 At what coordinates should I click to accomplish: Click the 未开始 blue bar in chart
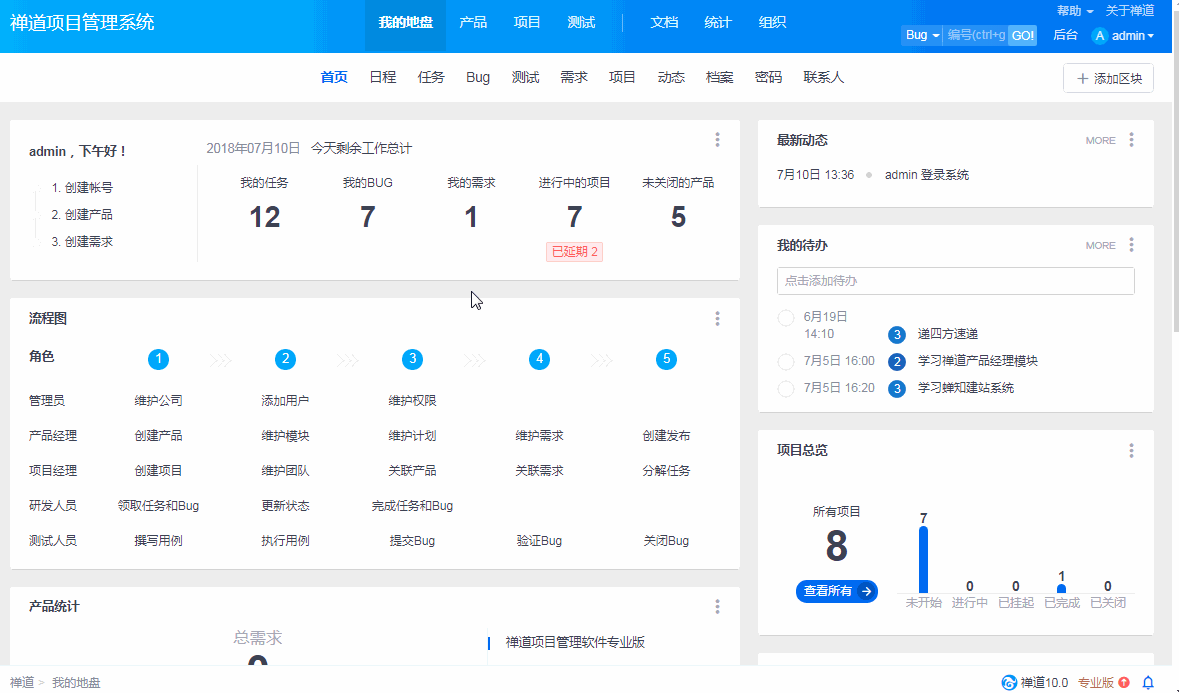923,559
